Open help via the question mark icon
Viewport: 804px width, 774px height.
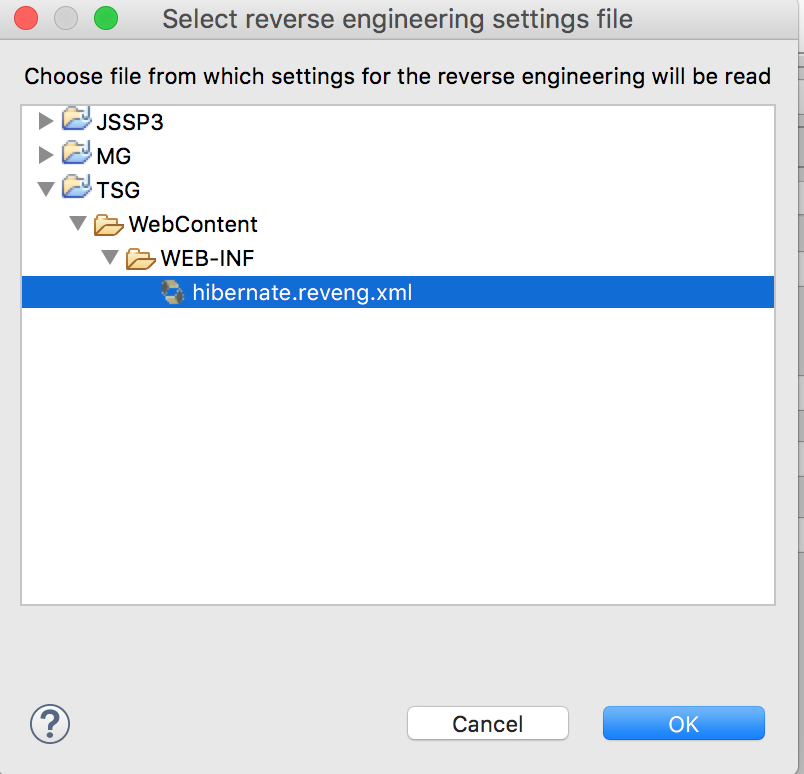(50, 724)
